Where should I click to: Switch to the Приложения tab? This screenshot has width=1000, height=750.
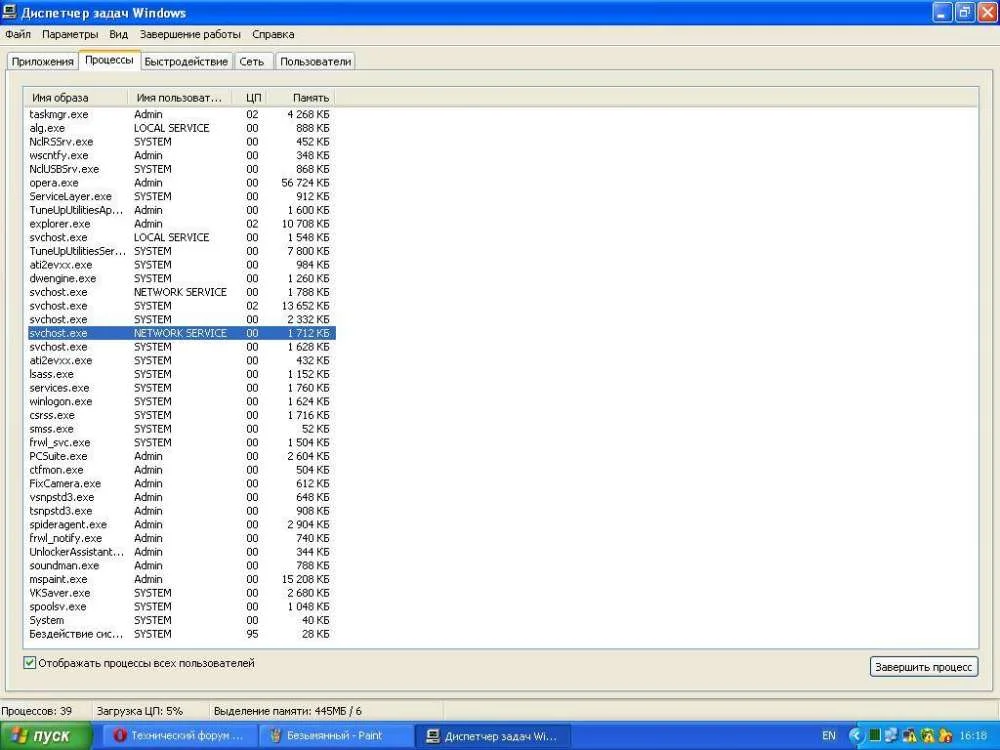pyautogui.click(x=43, y=62)
